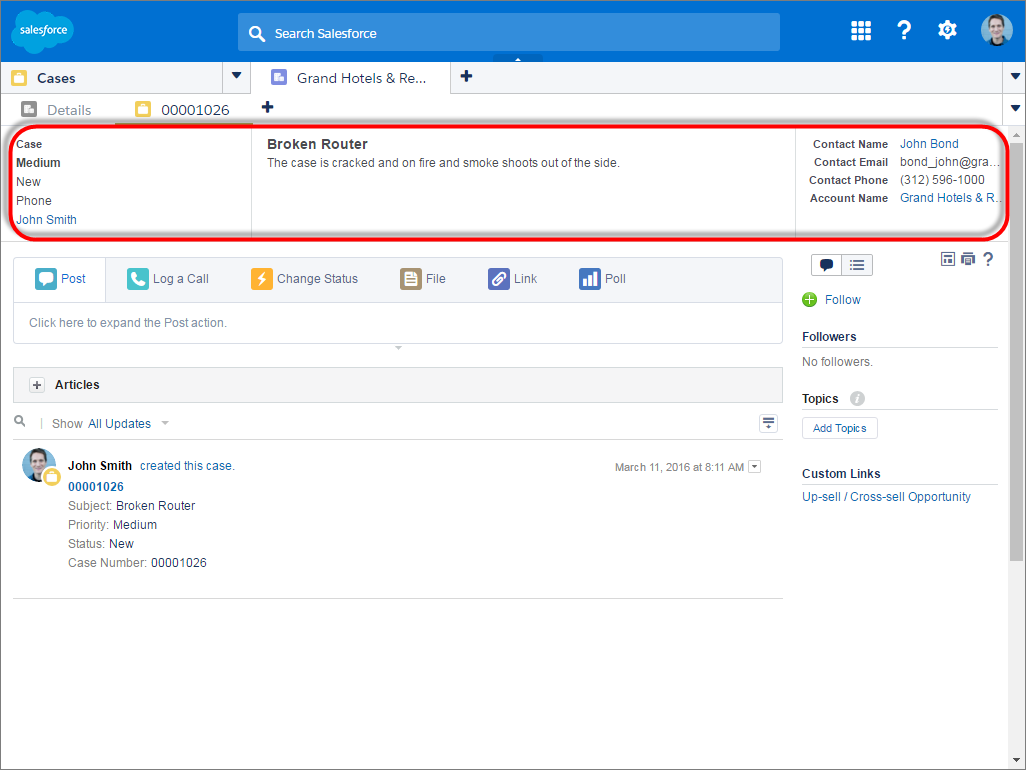1026x770 pixels.
Task: Switch to Details list view toggle
Action: (857, 265)
